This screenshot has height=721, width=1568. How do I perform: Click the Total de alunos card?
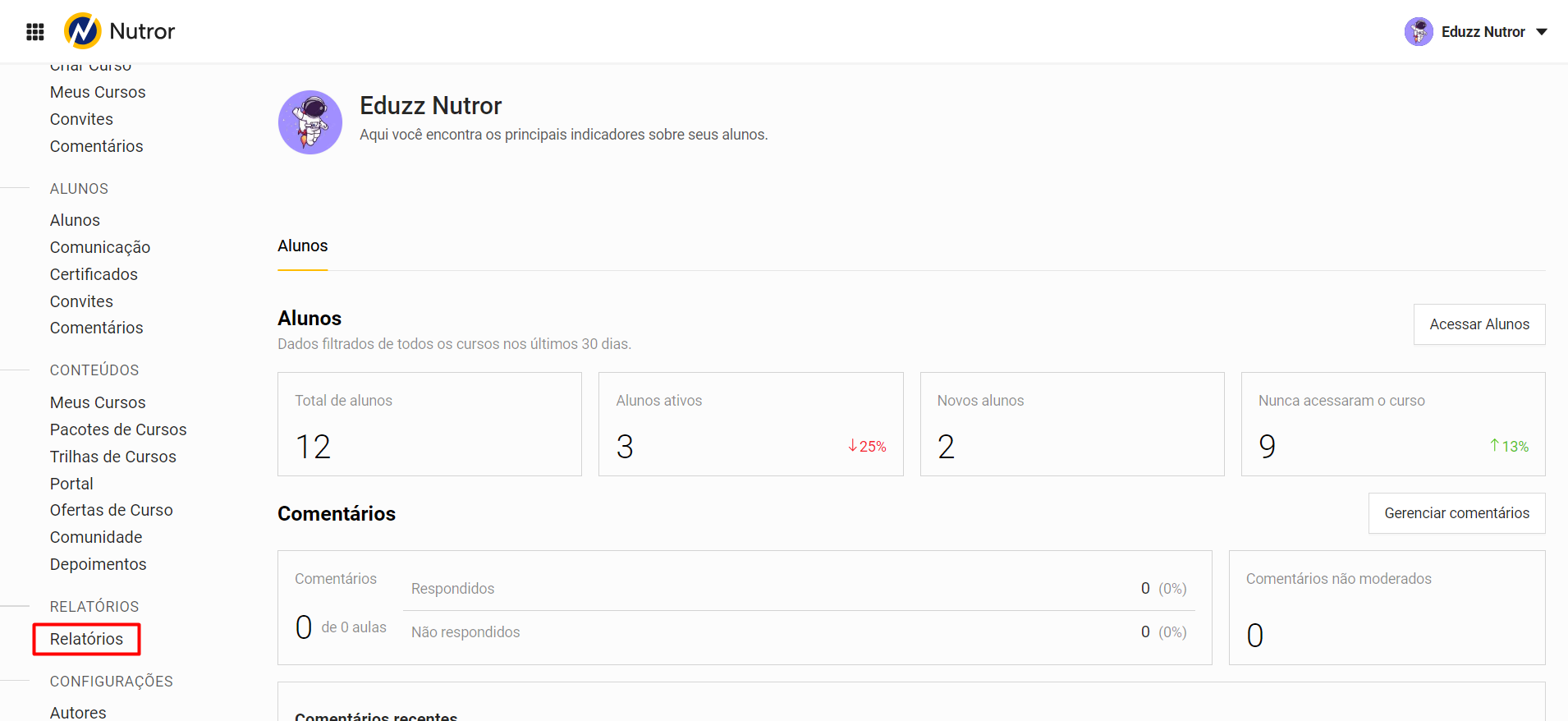pyautogui.click(x=429, y=424)
